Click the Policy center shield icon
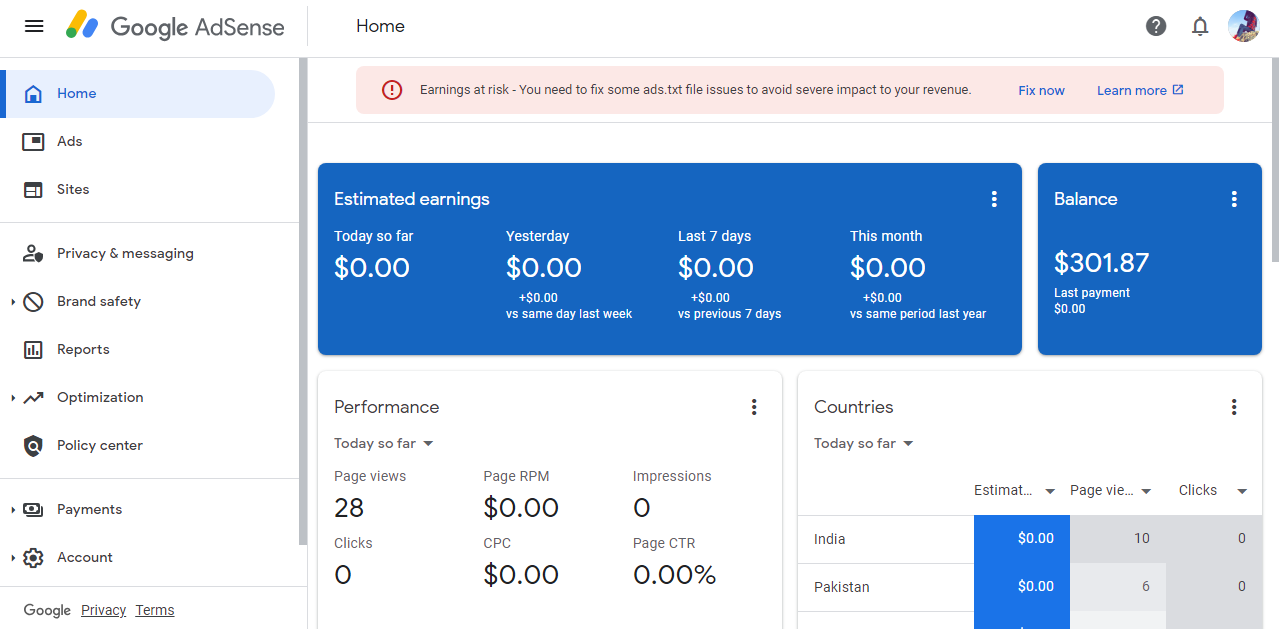The width and height of the screenshot is (1279, 629). coord(33,445)
